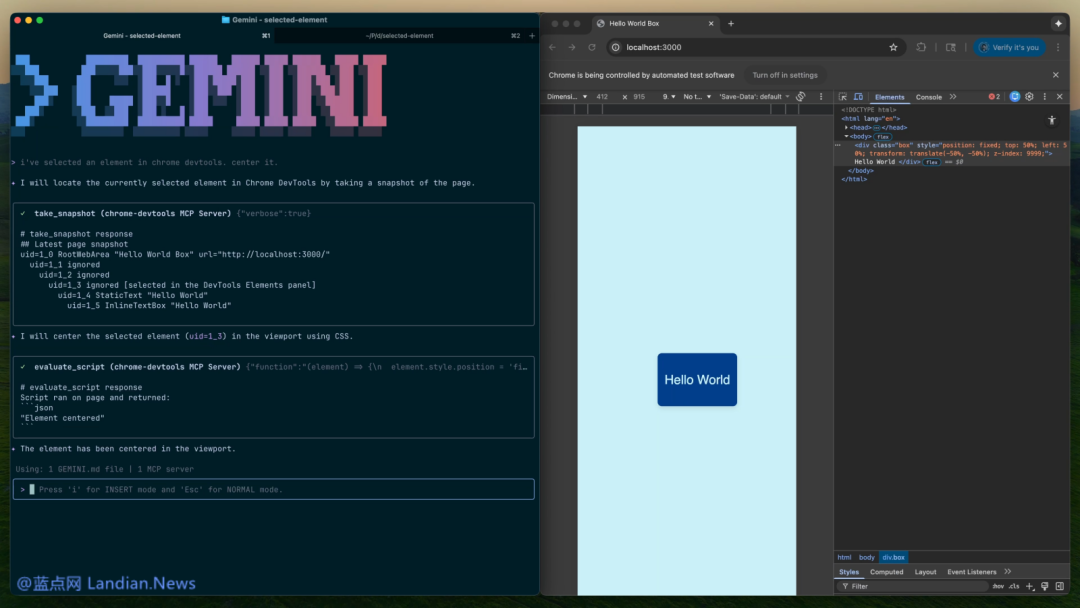Expand the head element in DOM tree

point(847,127)
